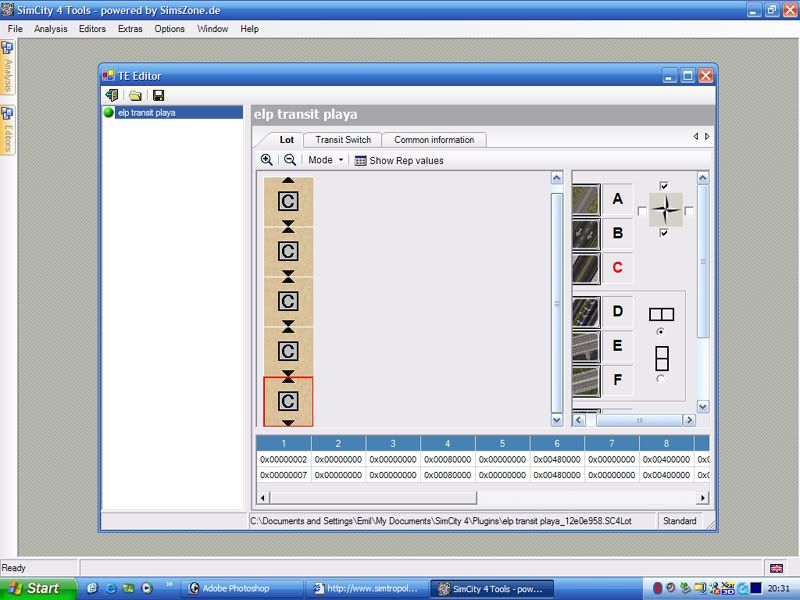Viewport: 800px width, 600px height.
Task: Click data table horizontal scroll right arrow
Action: pyautogui.click(x=703, y=497)
